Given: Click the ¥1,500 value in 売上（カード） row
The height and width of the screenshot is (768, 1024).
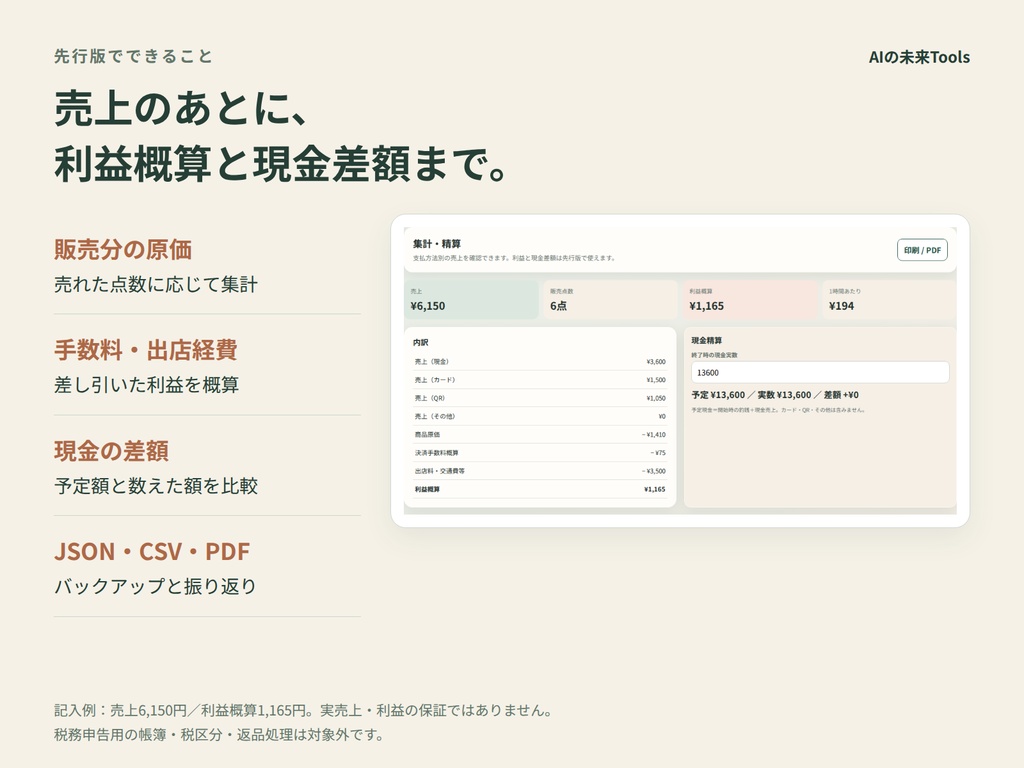Looking at the screenshot, I should [656, 379].
